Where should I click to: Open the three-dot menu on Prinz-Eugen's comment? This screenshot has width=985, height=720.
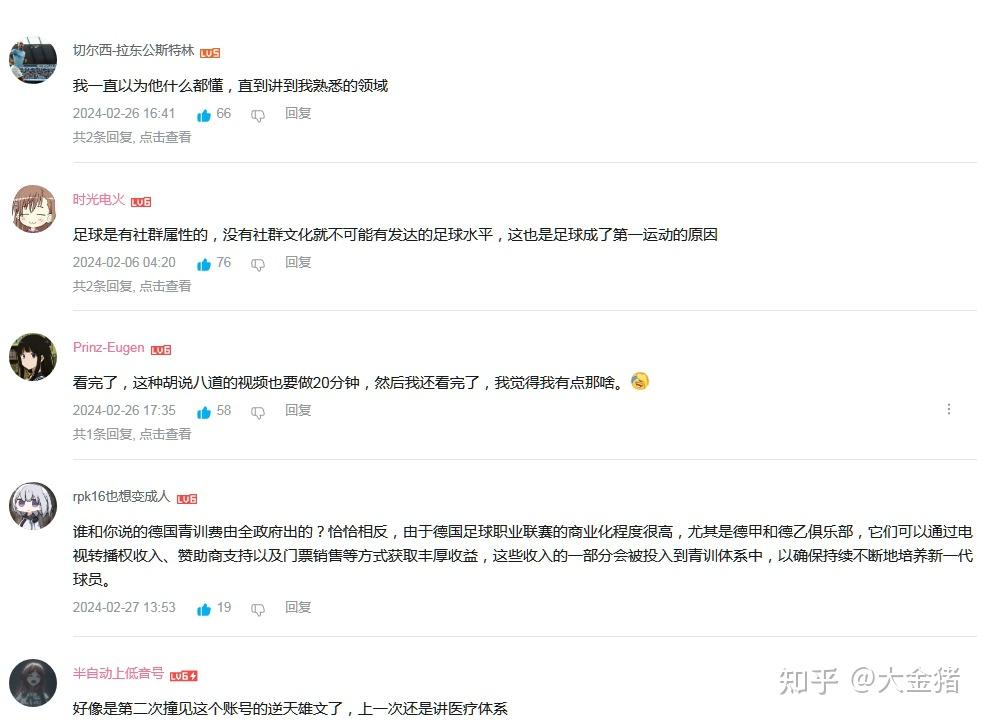pos(949,410)
